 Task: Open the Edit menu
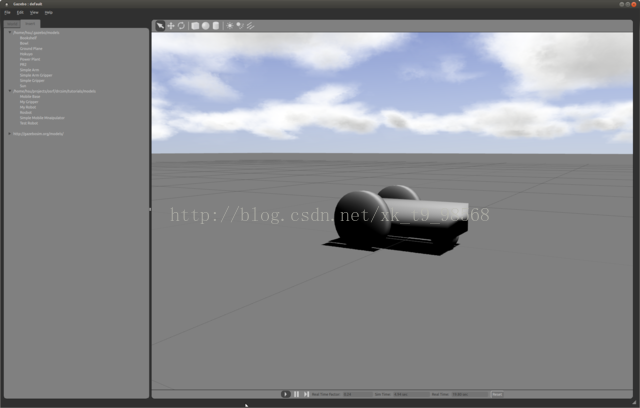click(x=20, y=13)
